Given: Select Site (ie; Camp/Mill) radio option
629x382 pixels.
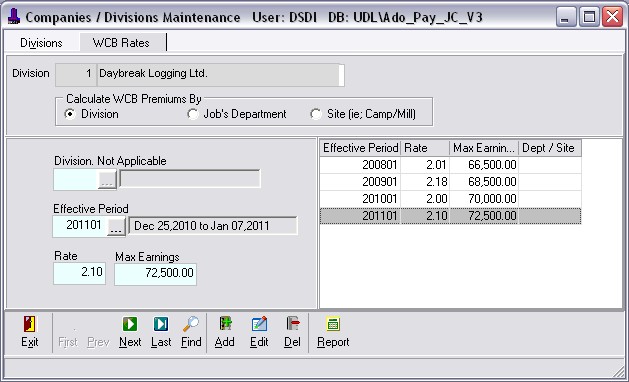Looking at the screenshot, I should (x=316, y=114).
